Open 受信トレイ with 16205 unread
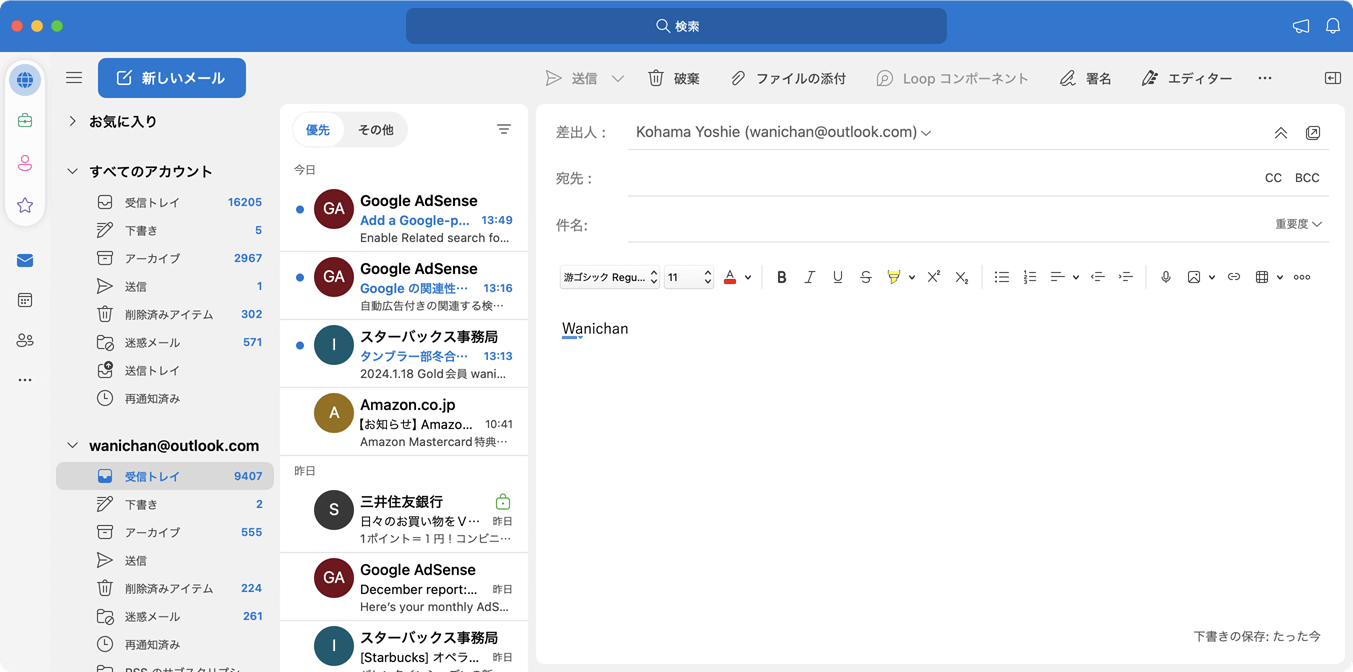Viewport: 1353px width, 672px height. click(165, 202)
